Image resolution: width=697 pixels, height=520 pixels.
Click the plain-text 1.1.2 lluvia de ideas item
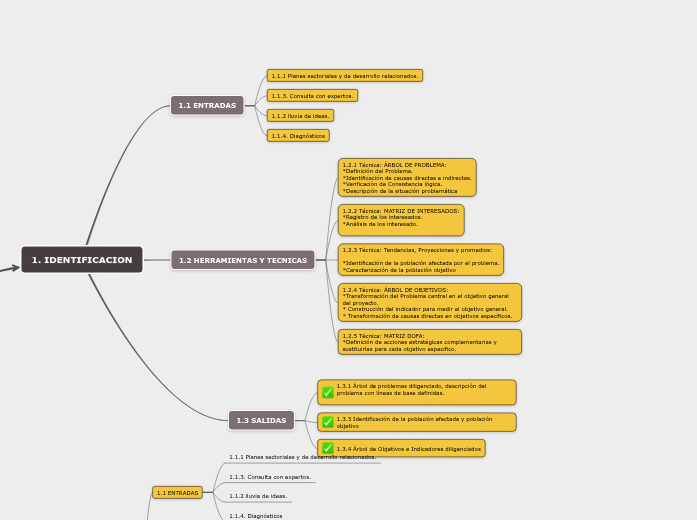pyautogui.click(x=258, y=496)
